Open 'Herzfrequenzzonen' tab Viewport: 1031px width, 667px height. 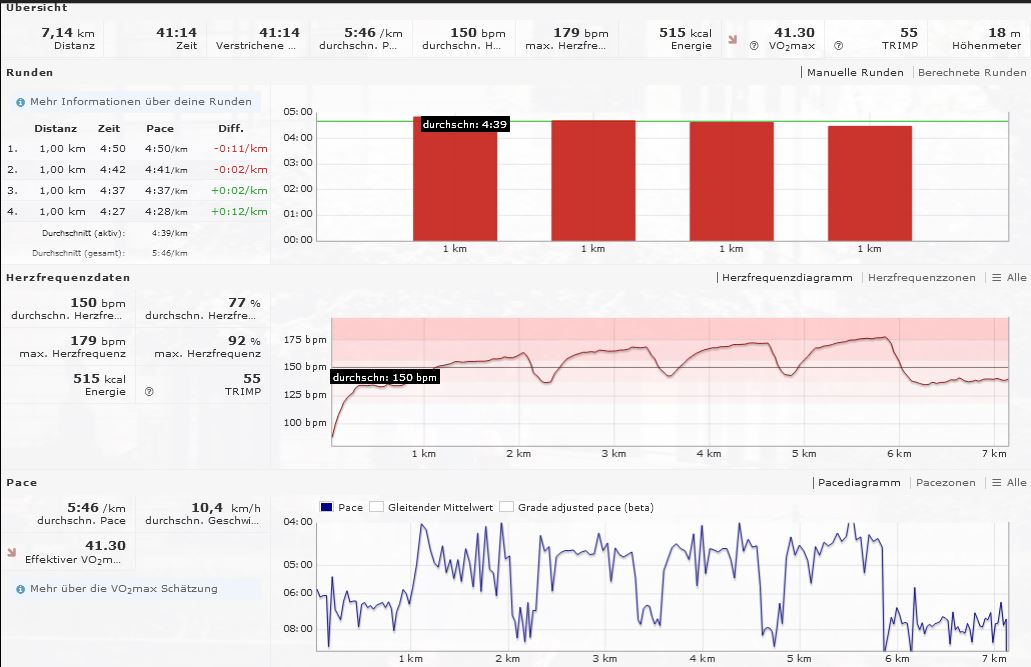point(921,278)
